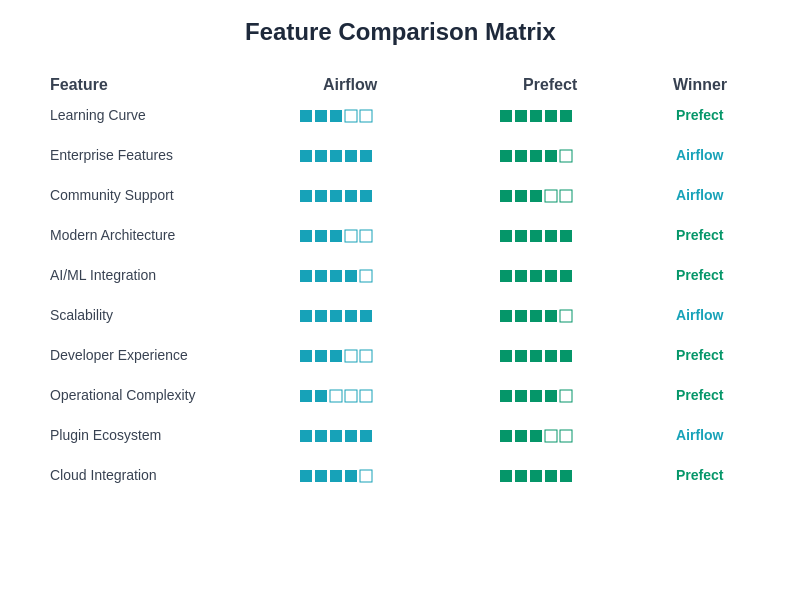Click the Prefect rating squares for Modern Architecture
Viewport: 800px width, 600px height.
click(536, 236)
